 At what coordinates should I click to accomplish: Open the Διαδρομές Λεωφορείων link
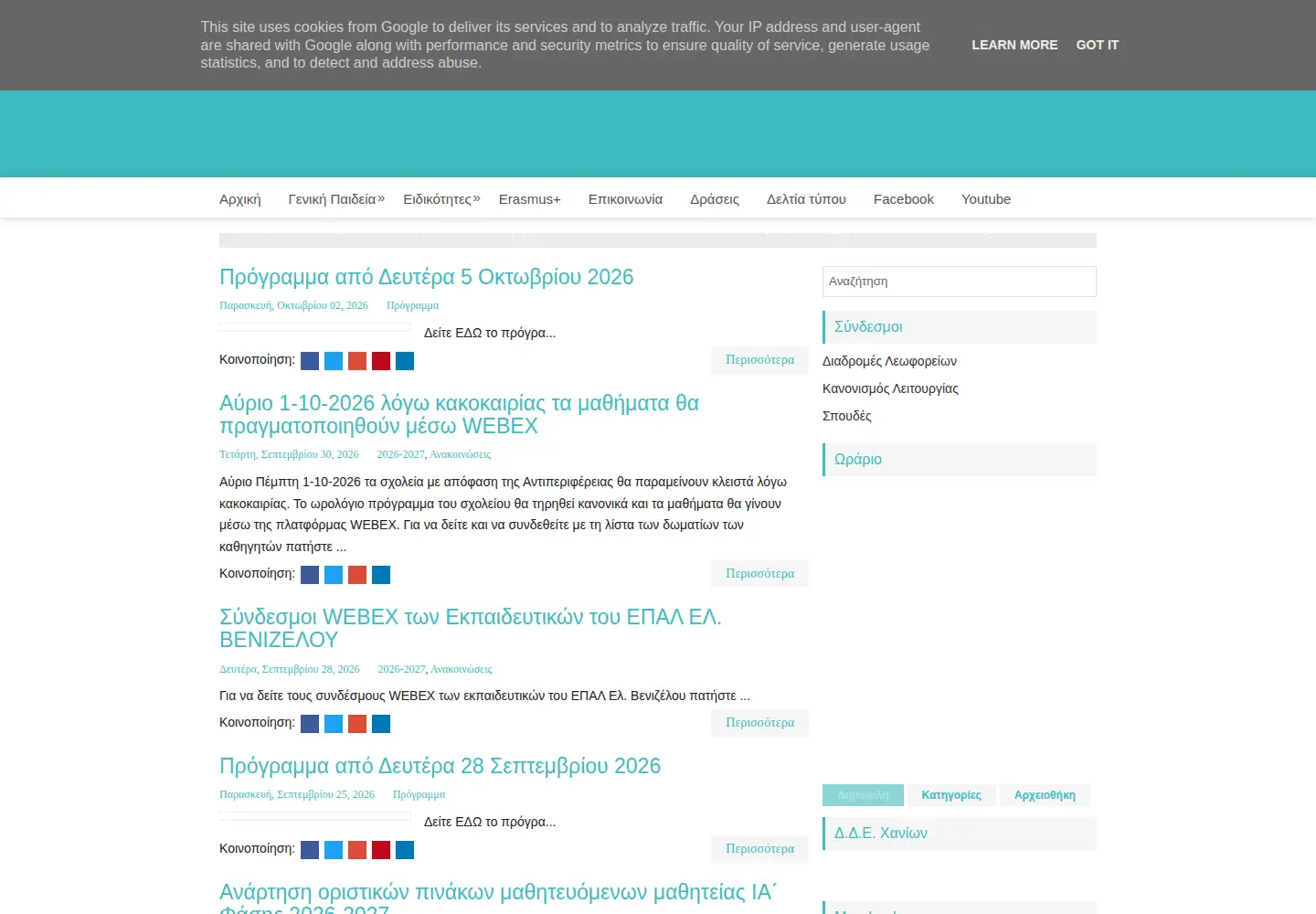[889, 361]
